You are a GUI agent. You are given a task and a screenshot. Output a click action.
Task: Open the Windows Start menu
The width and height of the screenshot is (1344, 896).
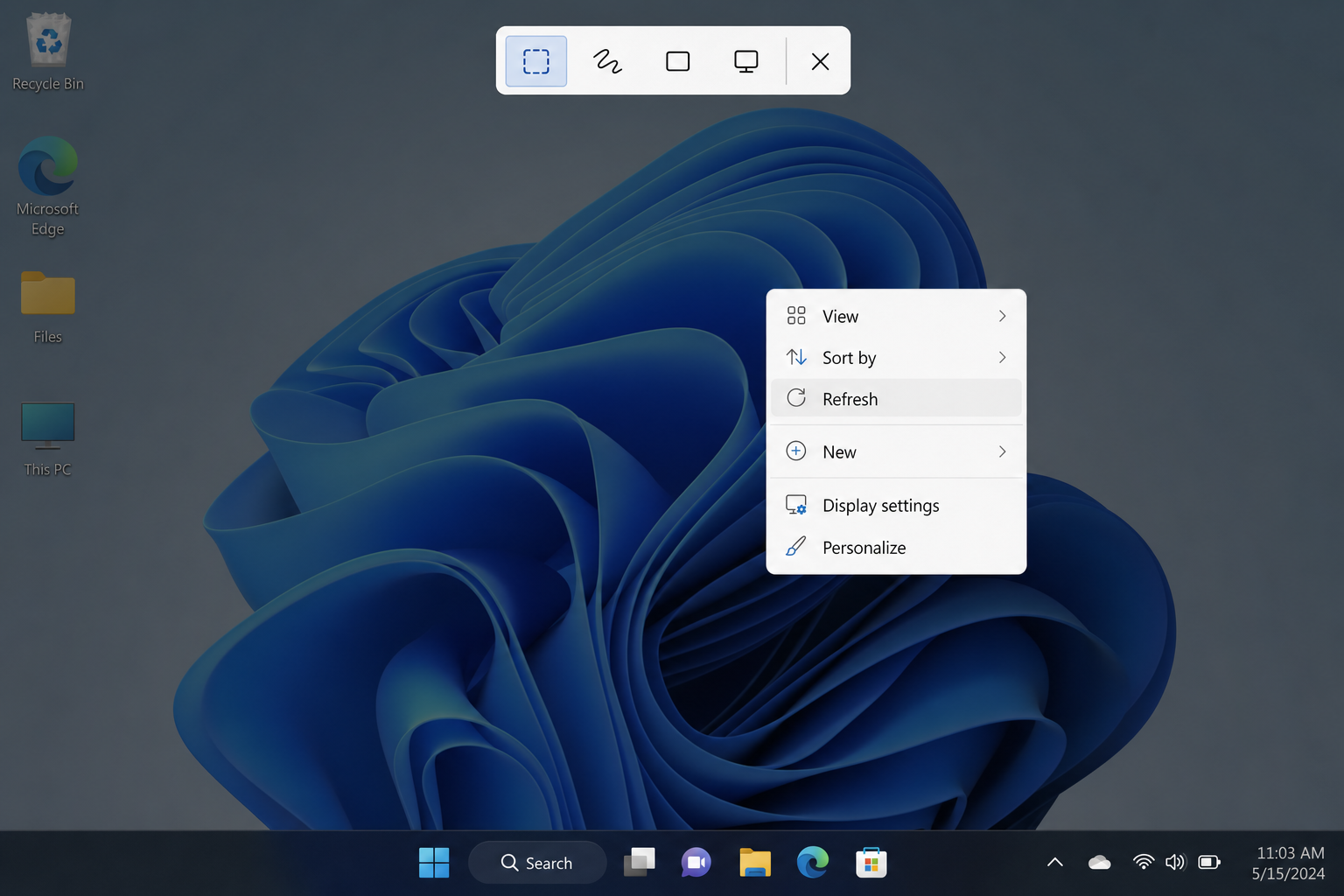point(434,863)
